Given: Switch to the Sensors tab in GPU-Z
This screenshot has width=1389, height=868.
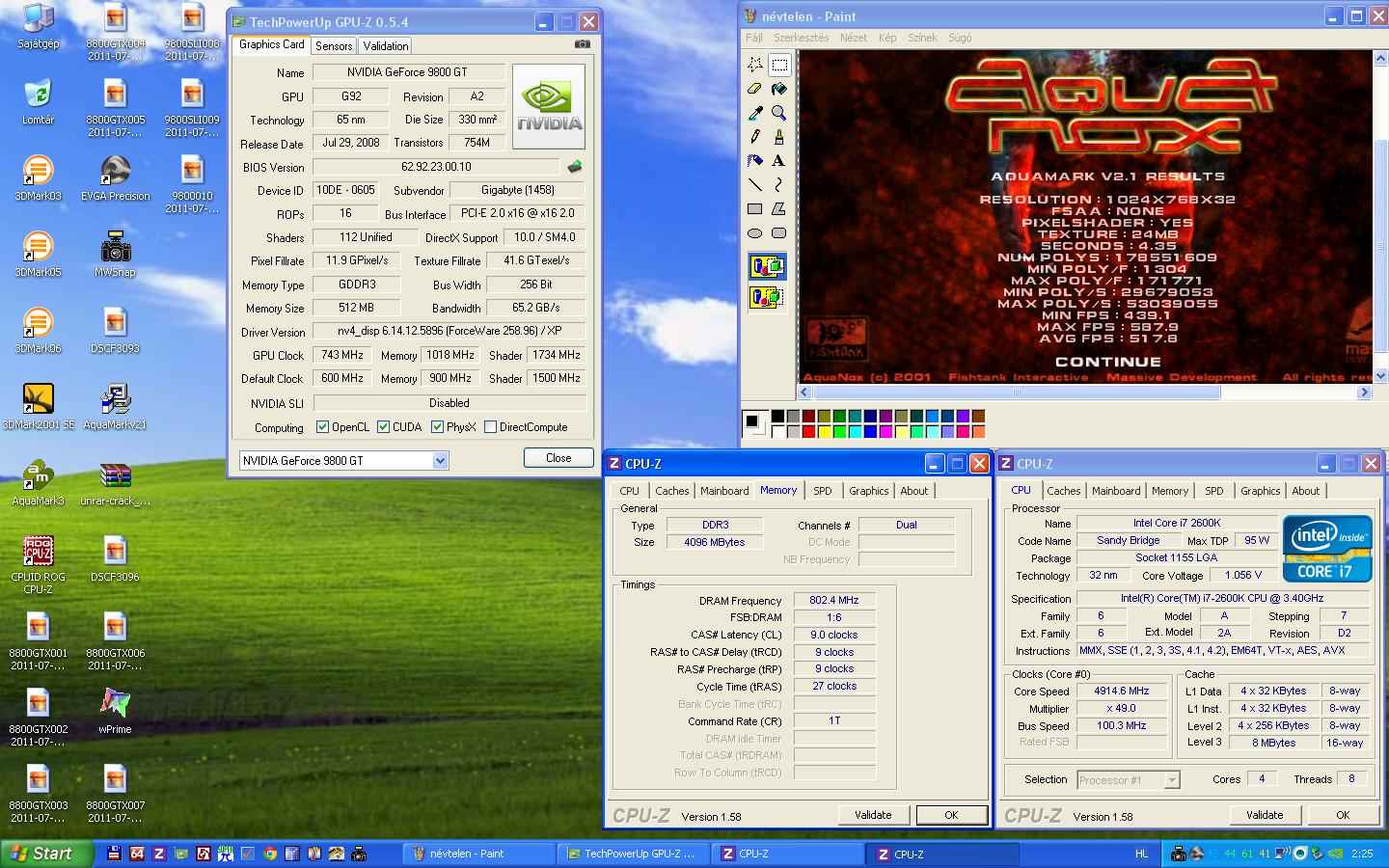Looking at the screenshot, I should click(x=334, y=46).
